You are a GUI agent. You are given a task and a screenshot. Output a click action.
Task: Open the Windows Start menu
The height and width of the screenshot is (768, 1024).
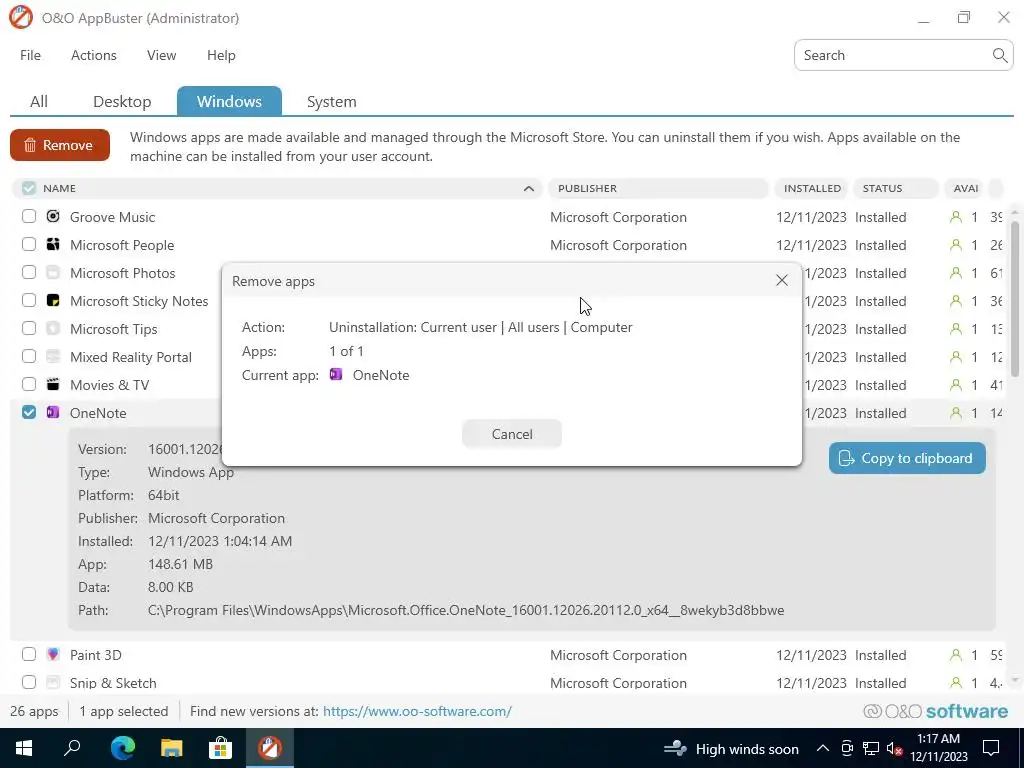24,748
